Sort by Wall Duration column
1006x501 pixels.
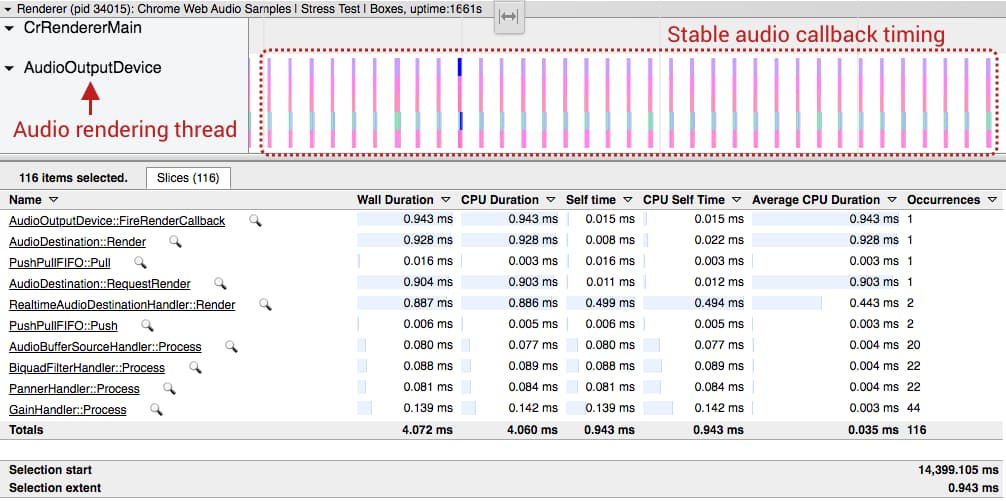pos(402,199)
